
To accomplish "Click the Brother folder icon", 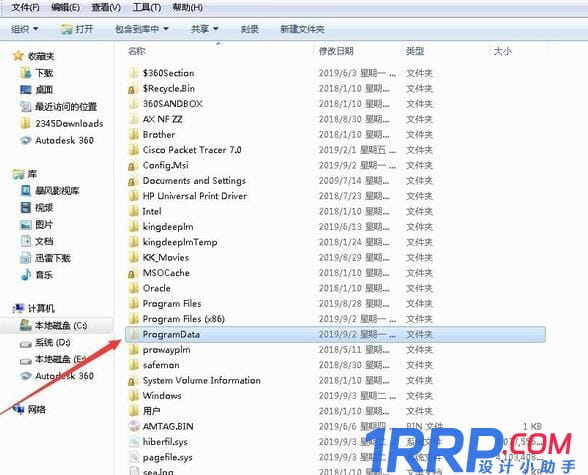I will click(133, 135).
